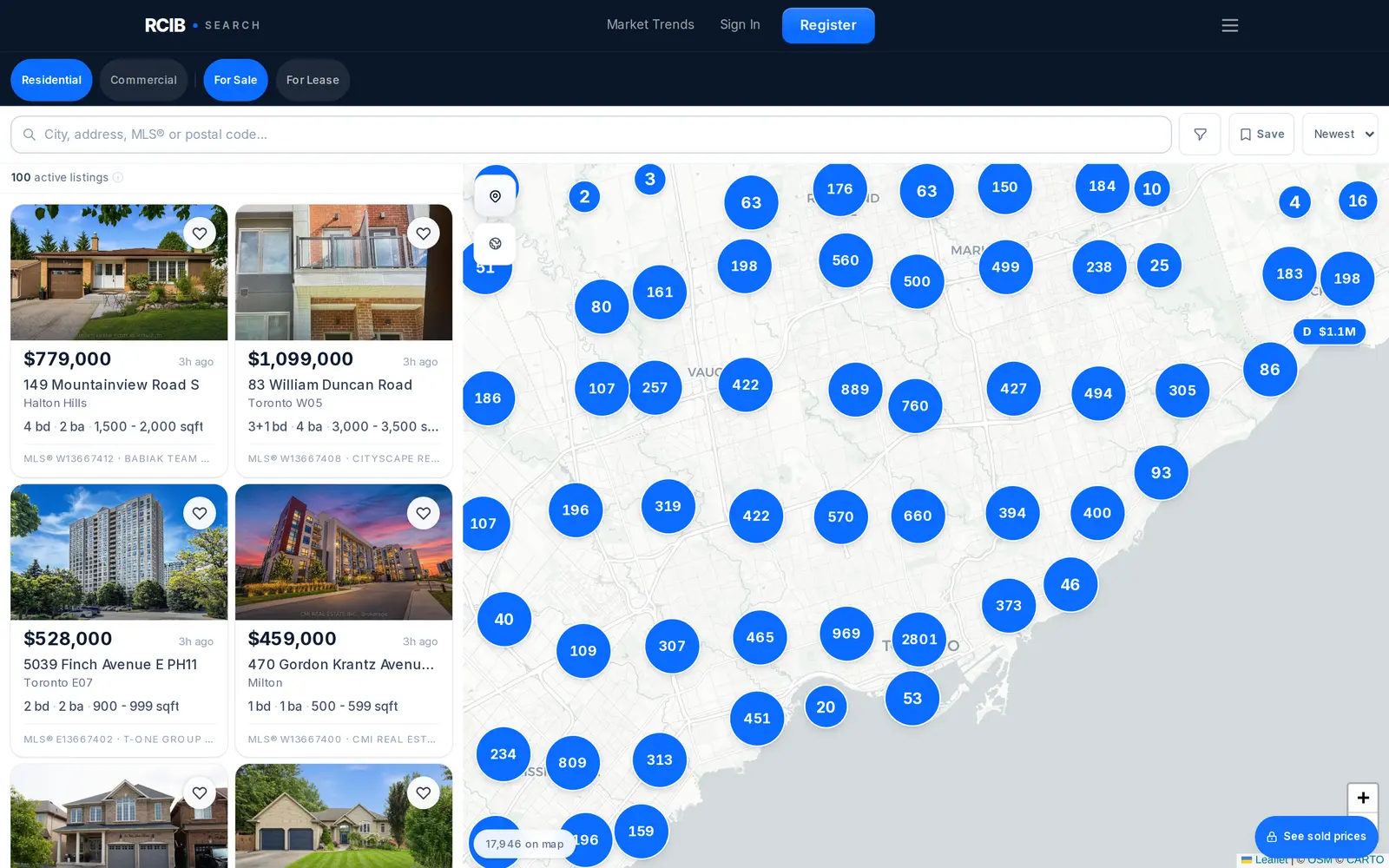Click the 394 map cluster

pos(1012,514)
